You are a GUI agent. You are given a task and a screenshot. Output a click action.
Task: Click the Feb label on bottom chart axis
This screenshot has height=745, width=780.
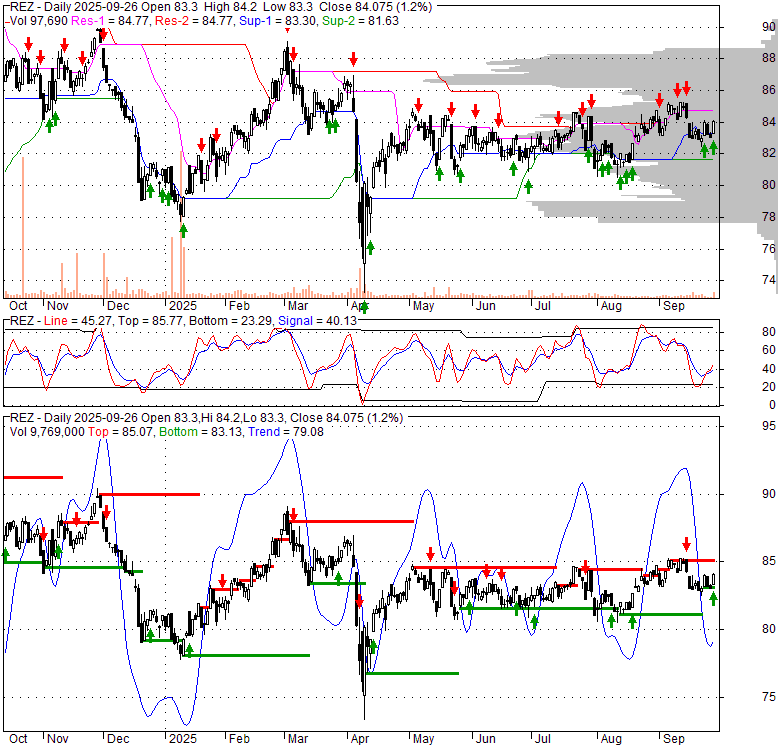239,739
